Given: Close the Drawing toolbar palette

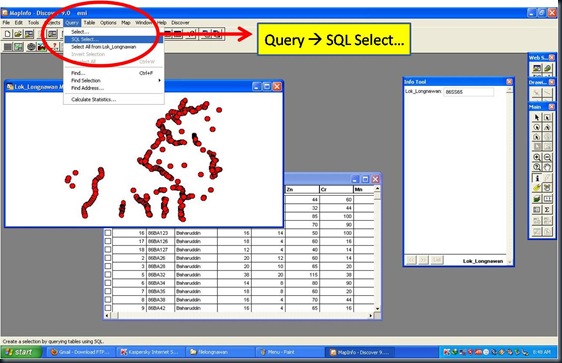Looking at the screenshot, I should pyautogui.click(x=552, y=82).
